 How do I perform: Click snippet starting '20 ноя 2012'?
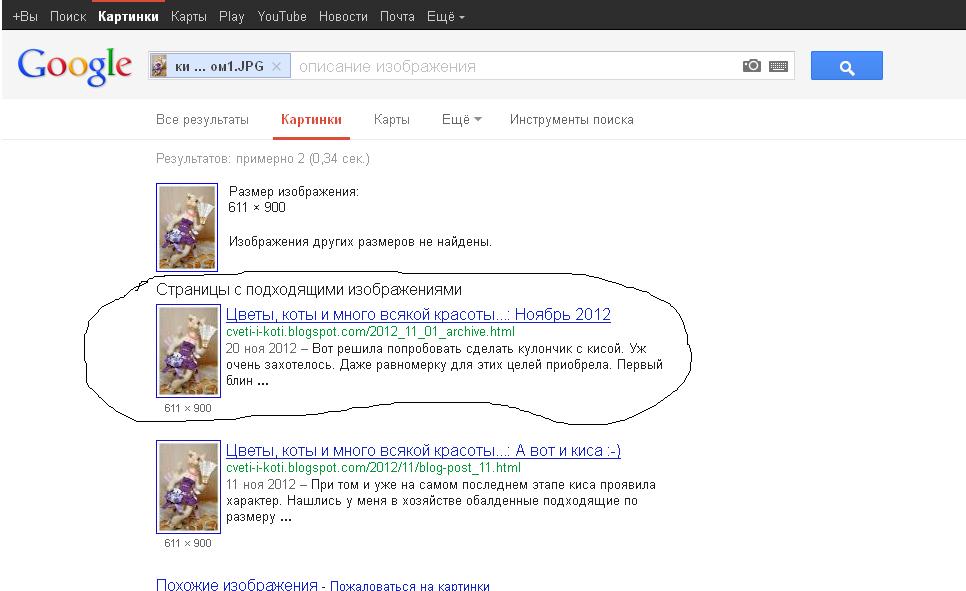(x=444, y=364)
